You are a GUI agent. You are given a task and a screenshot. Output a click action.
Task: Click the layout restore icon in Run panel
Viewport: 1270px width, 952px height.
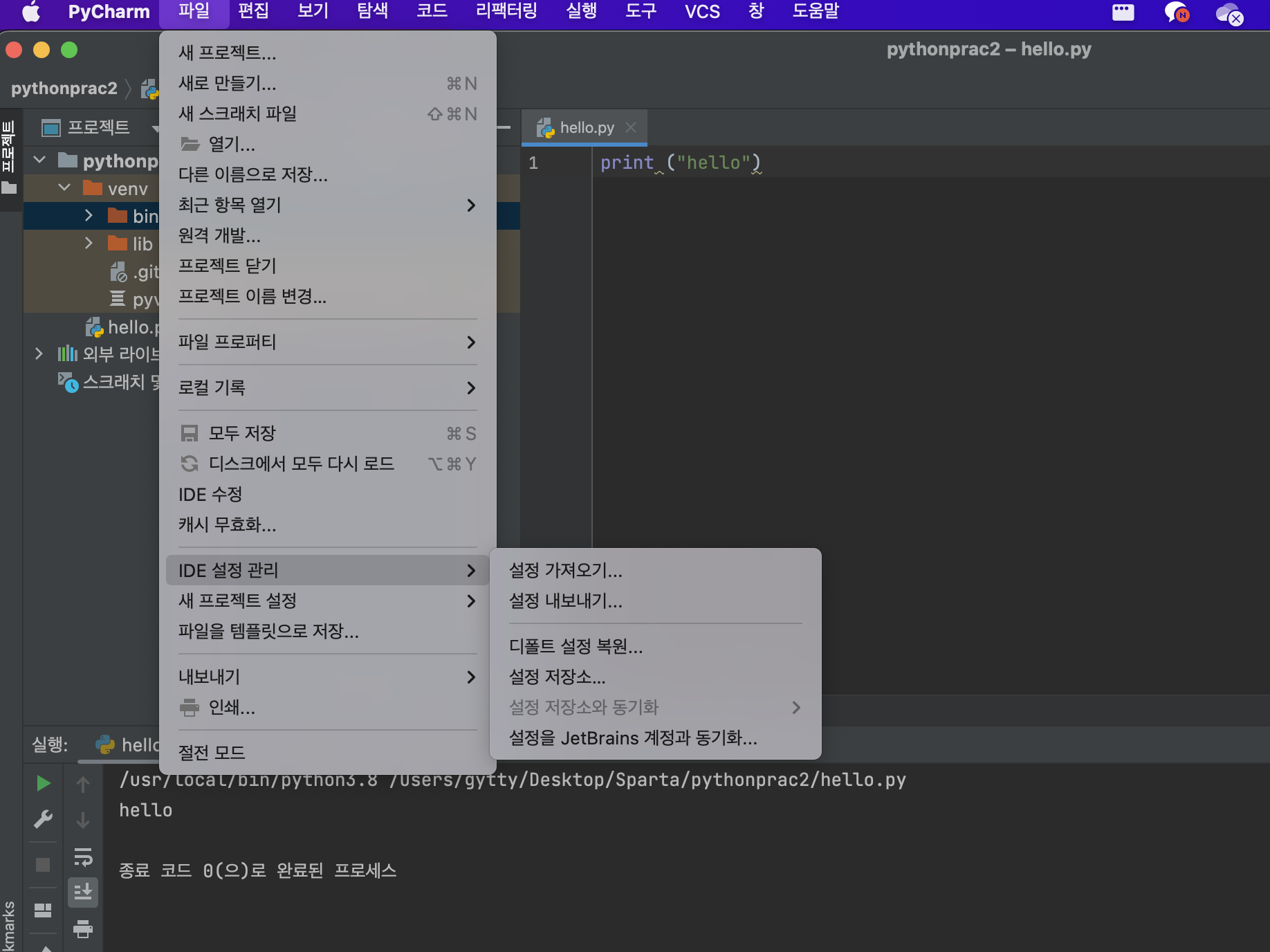point(43,910)
